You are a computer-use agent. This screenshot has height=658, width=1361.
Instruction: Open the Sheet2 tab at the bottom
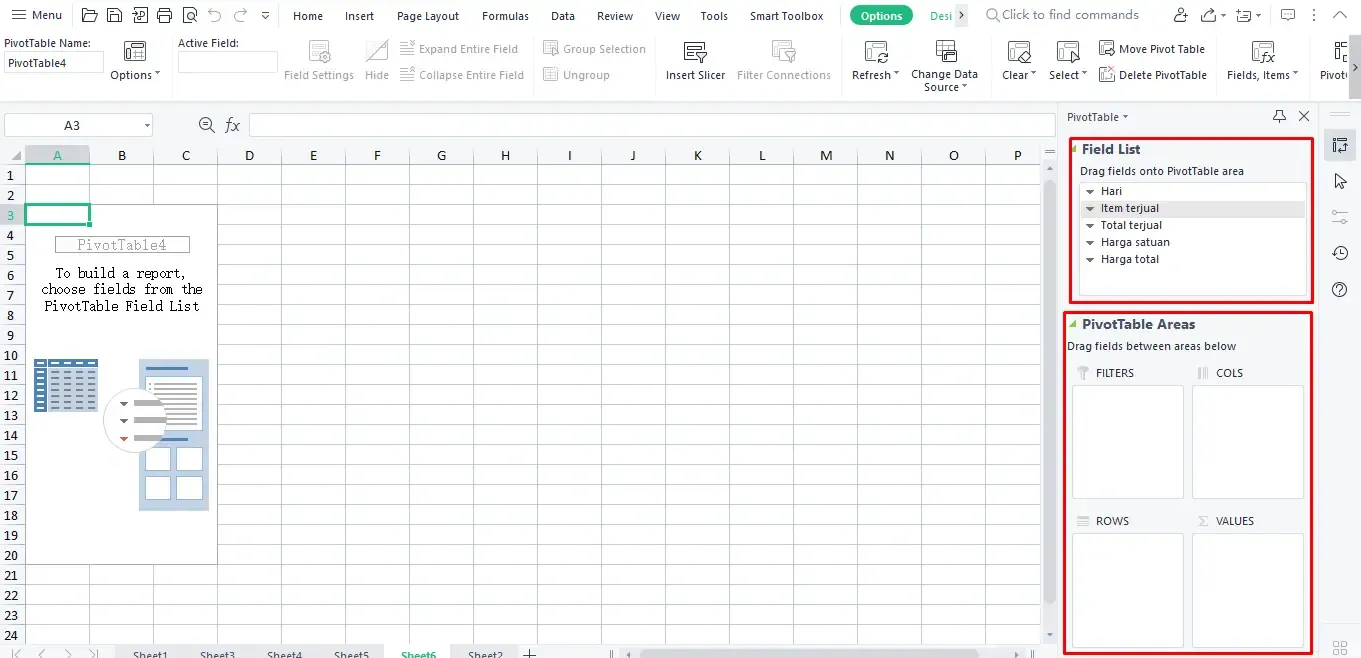pos(484,652)
